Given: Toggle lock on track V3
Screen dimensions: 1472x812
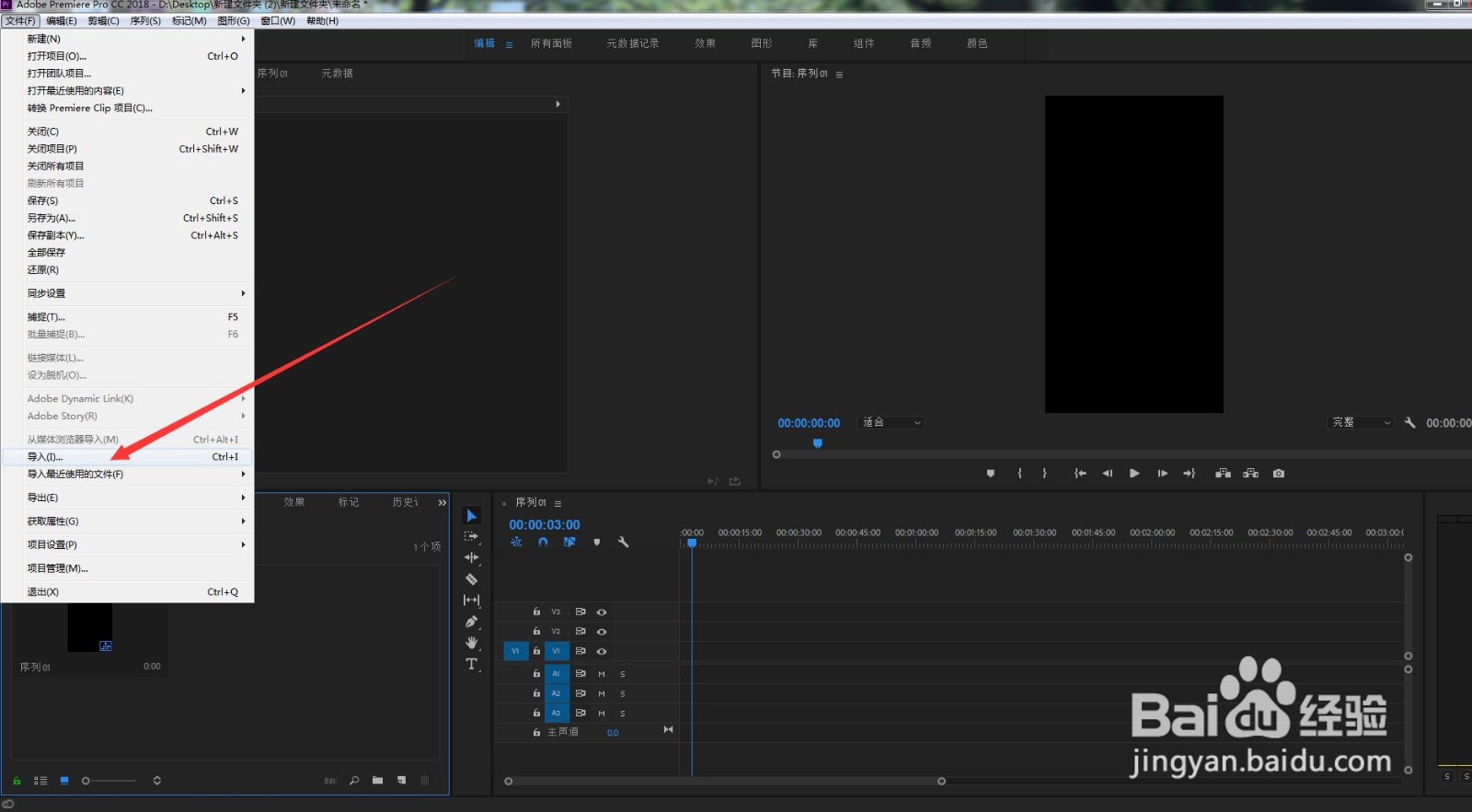Looking at the screenshot, I should [x=536, y=612].
